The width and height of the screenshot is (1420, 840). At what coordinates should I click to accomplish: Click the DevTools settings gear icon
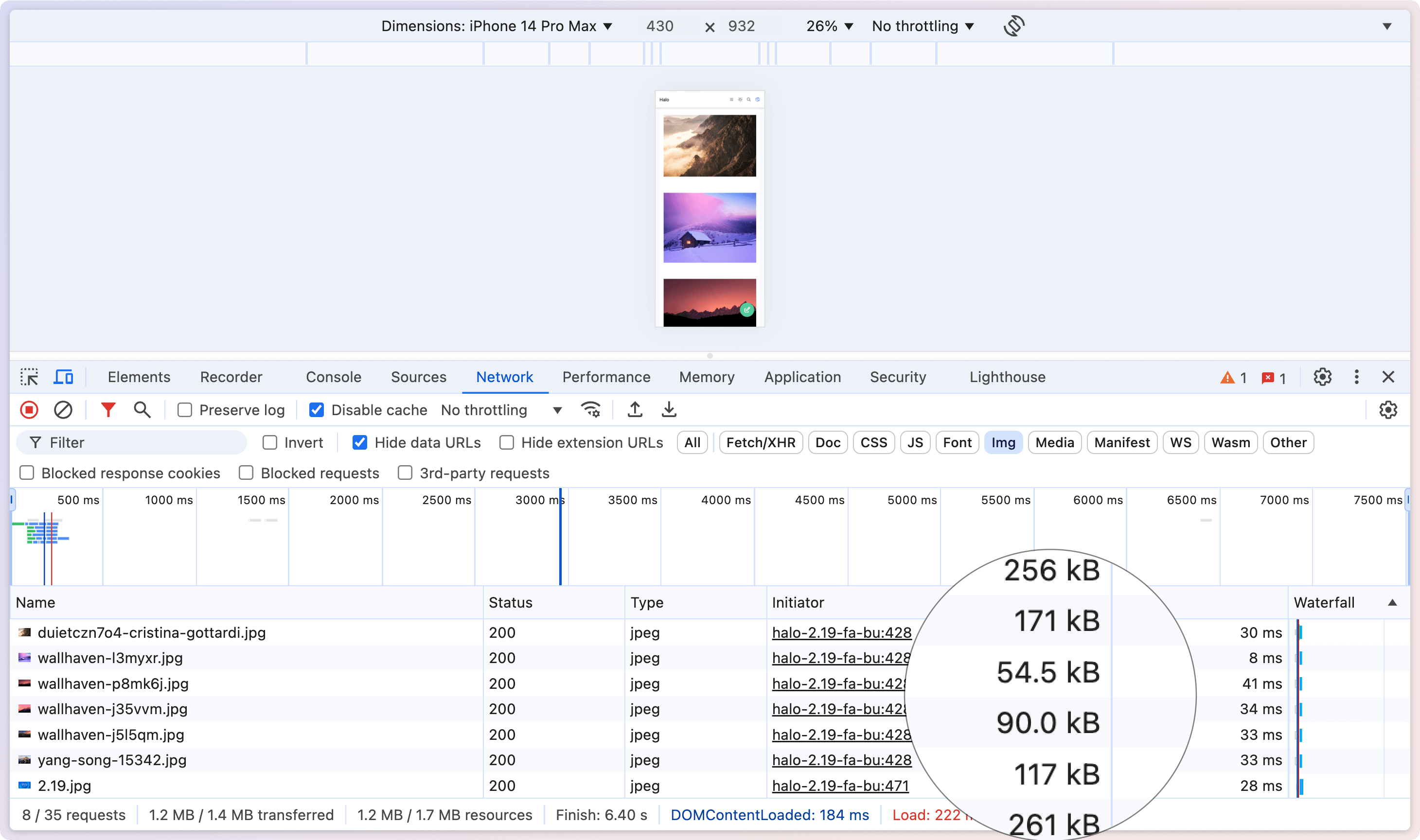(1322, 377)
